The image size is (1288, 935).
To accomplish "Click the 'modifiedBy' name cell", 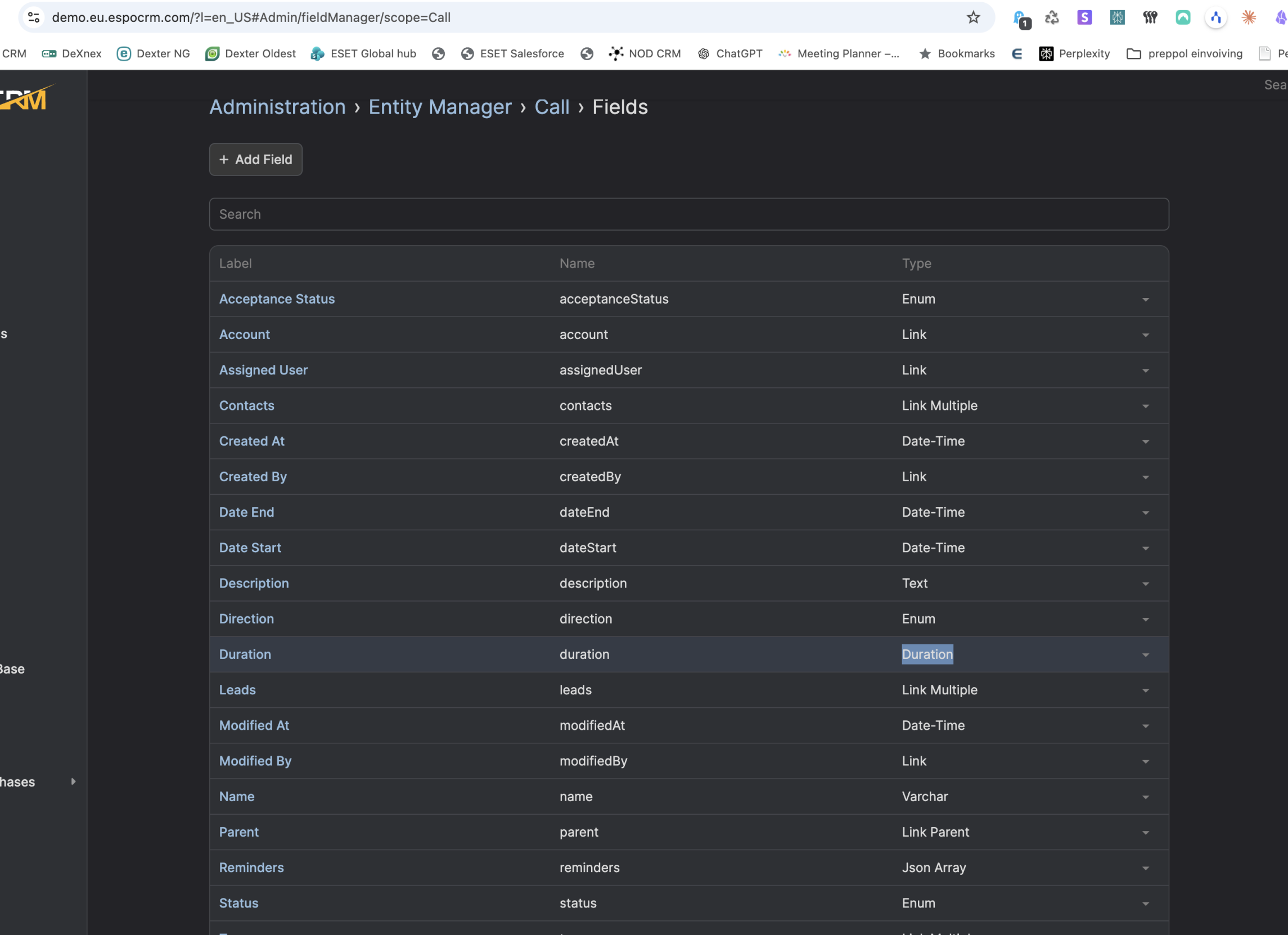I will click(593, 761).
